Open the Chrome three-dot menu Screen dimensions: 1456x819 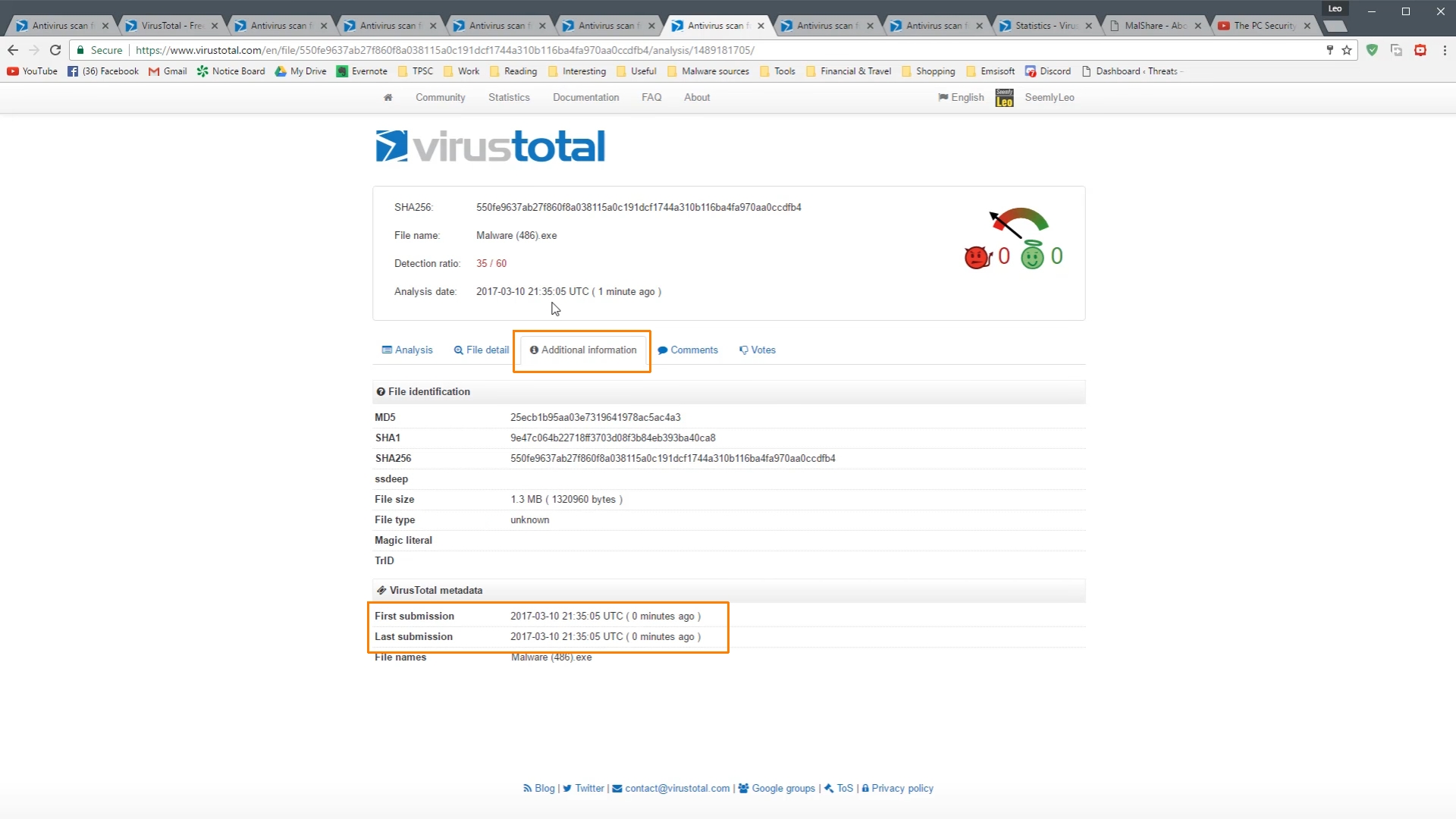point(1445,50)
